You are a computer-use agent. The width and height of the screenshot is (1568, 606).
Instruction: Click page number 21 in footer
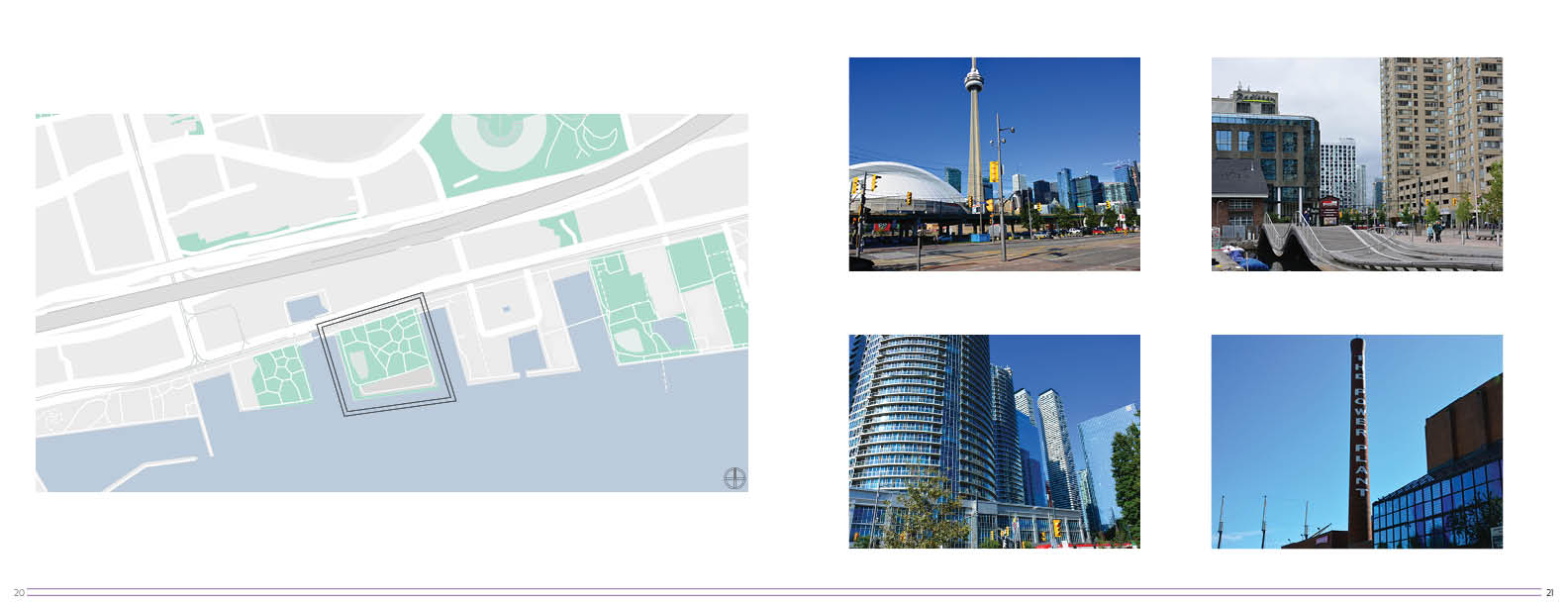tap(1549, 593)
